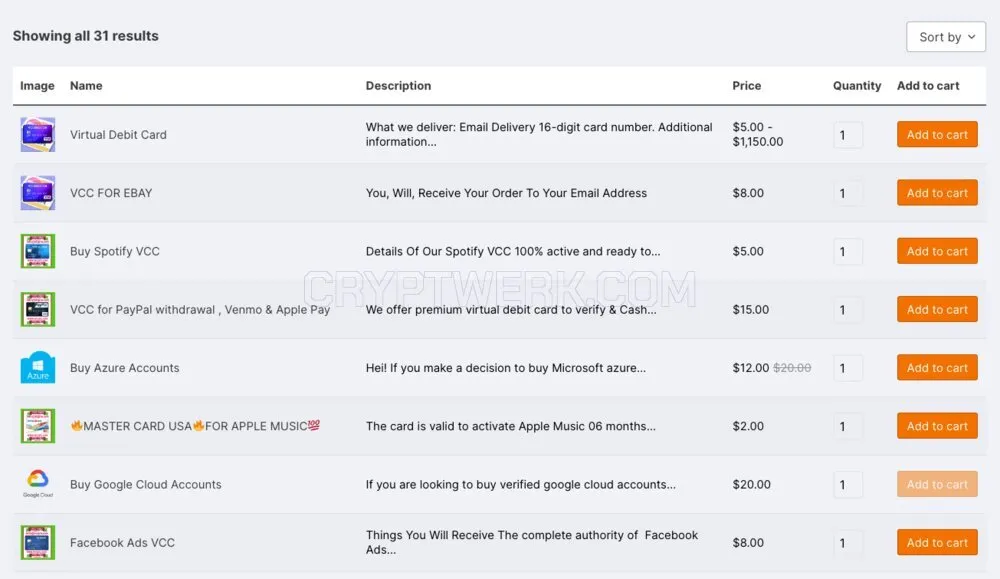Click description 'Details Of Our Spotify VCC...'
This screenshot has height=579, width=1000.
pos(513,251)
